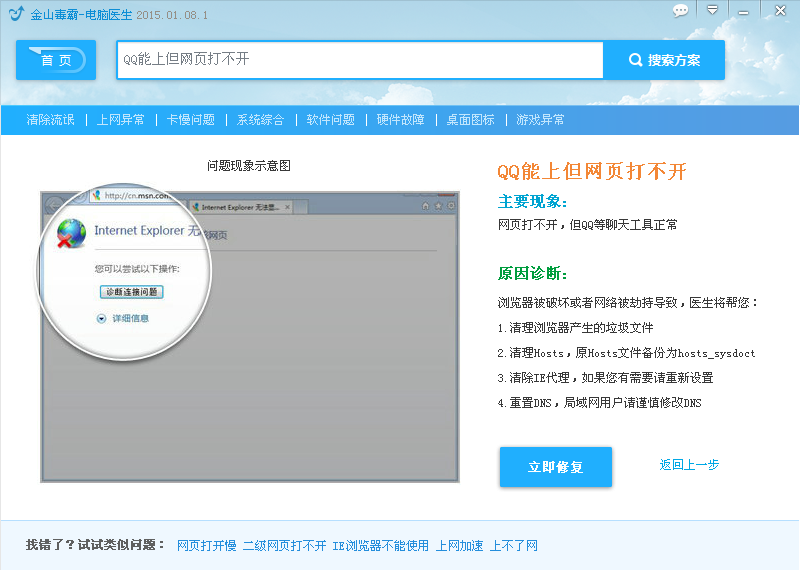Click the 主要现象 heading
The height and width of the screenshot is (570, 800).
click(x=532, y=202)
